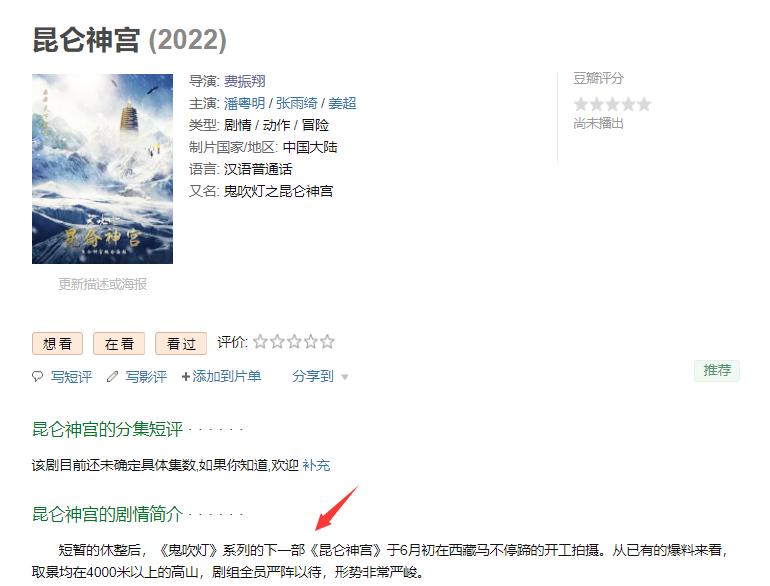The width and height of the screenshot is (770, 586).
Task: Open actor 潘粤明 profile link
Action: (245, 103)
